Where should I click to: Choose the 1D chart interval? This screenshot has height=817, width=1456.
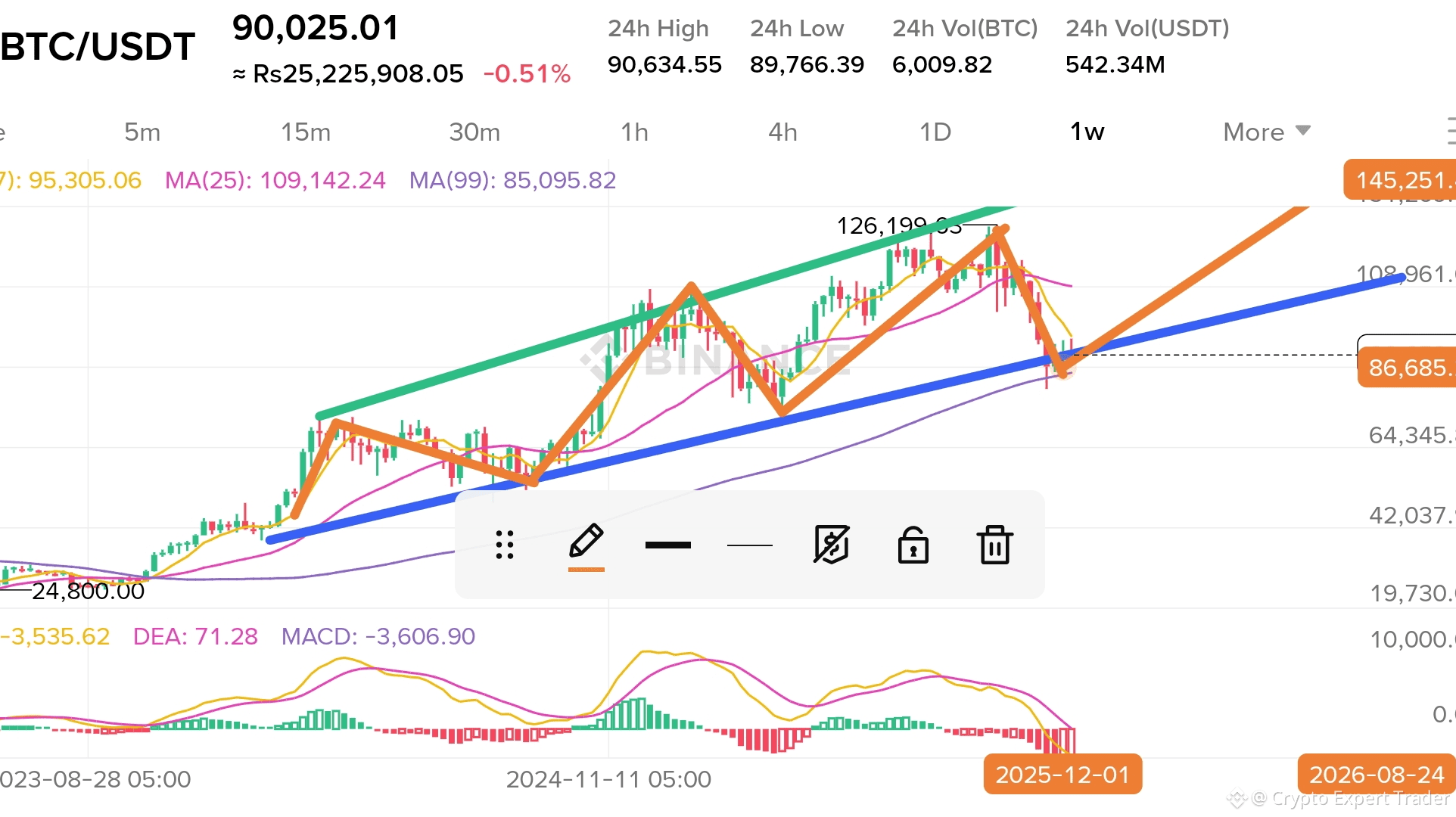point(935,132)
